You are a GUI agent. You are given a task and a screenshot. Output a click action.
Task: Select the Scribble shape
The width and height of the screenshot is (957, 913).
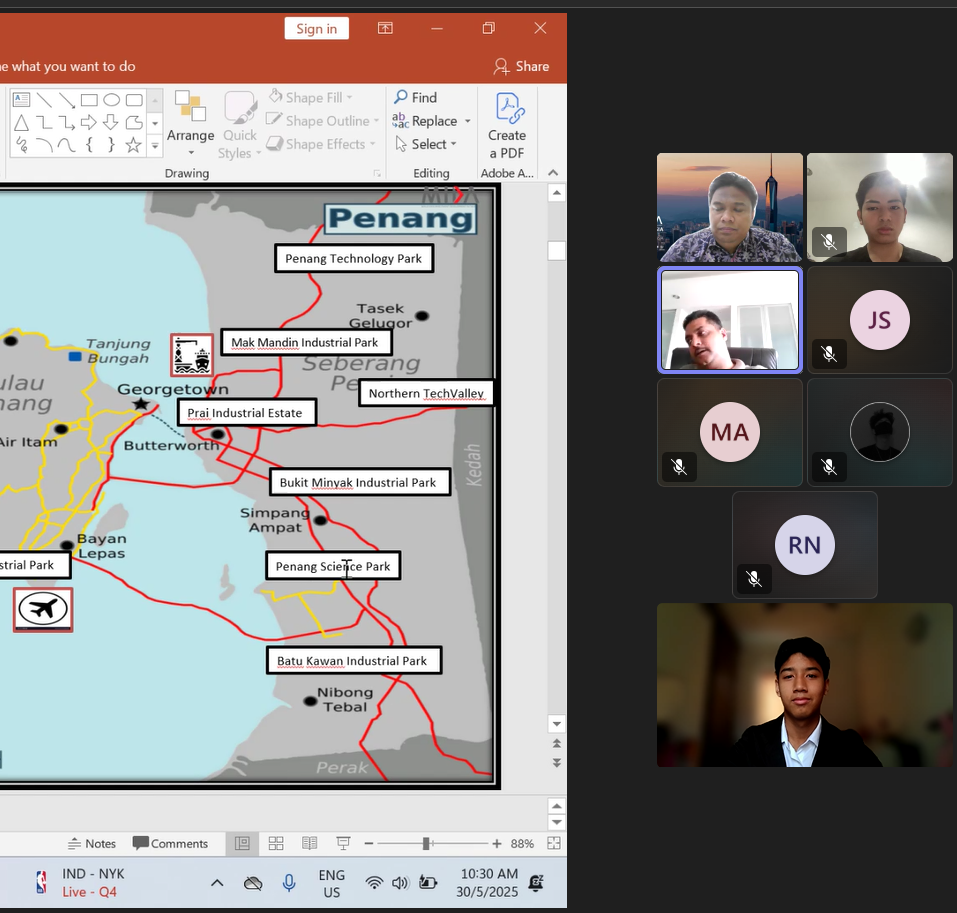(21, 145)
